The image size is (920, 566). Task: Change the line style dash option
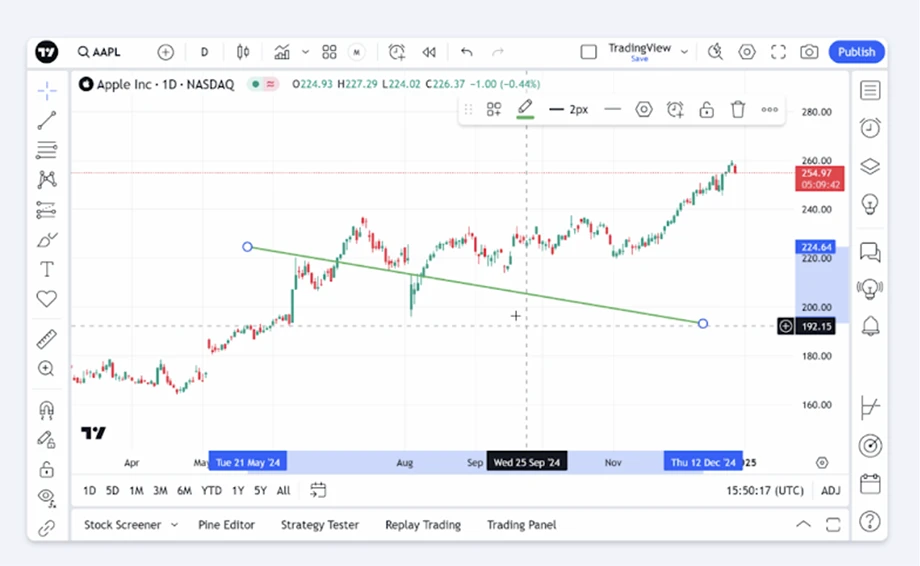pos(612,109)
